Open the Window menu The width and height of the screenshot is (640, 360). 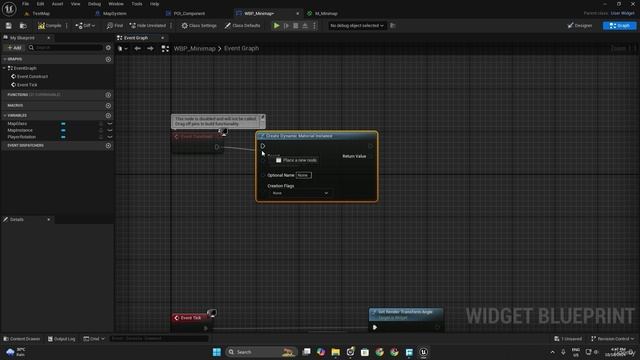point(116,4)
